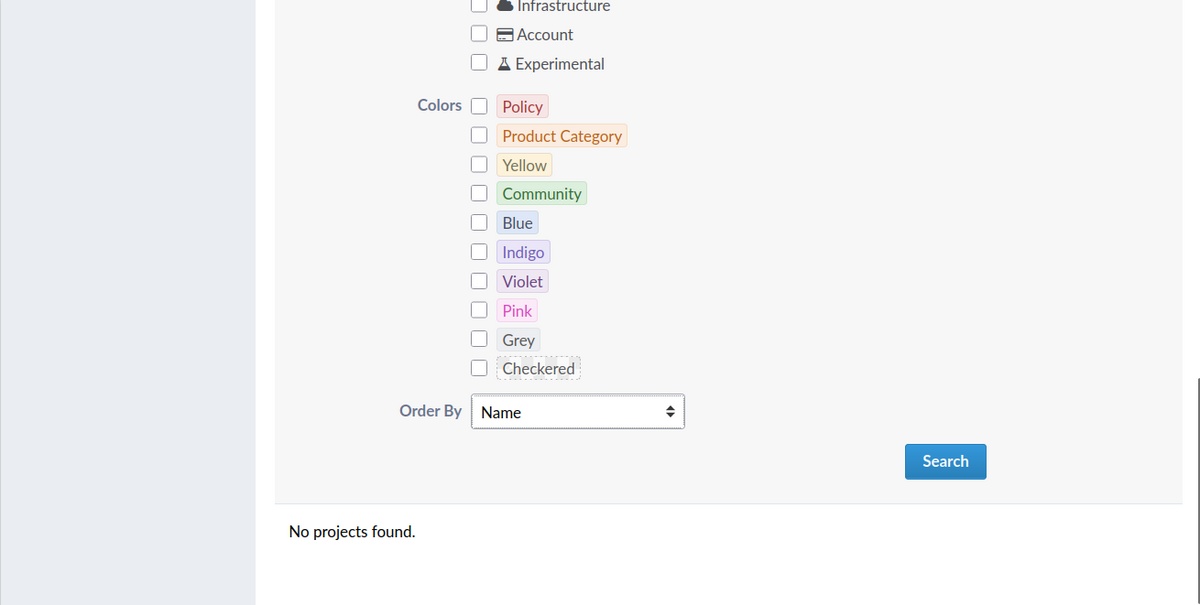This screenshot has width=1200, height=605.
Task: Check the Indigo color checkbox
Action: coord(480,252)
